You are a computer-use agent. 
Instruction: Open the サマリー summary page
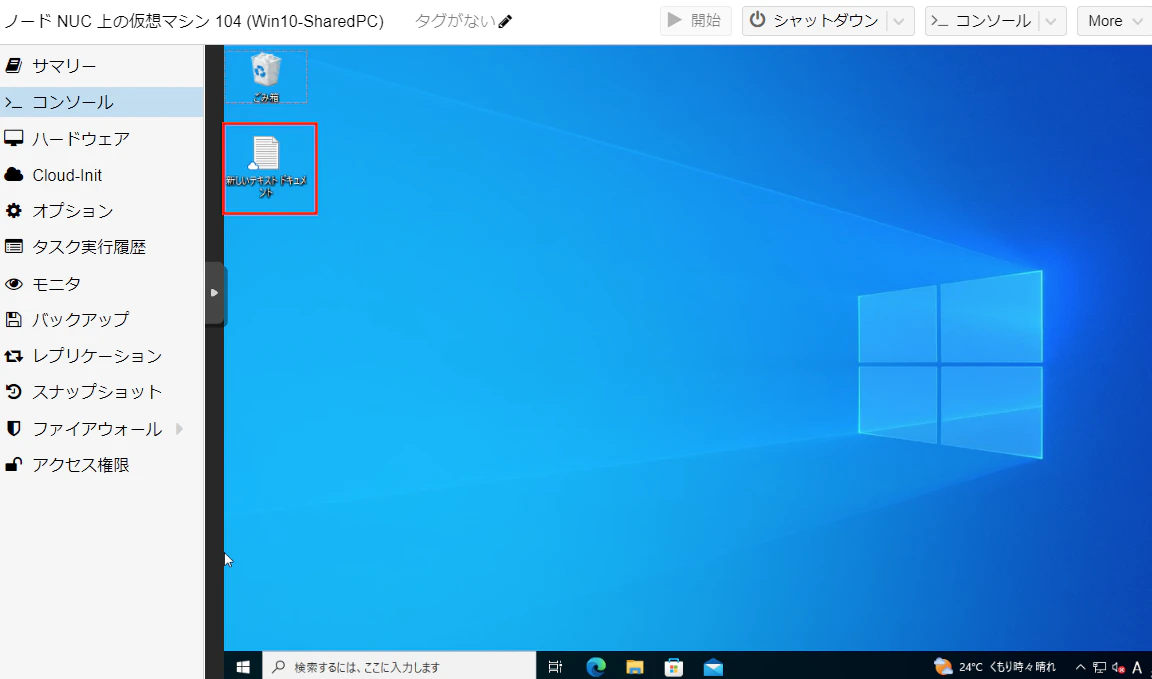[101, 66]
